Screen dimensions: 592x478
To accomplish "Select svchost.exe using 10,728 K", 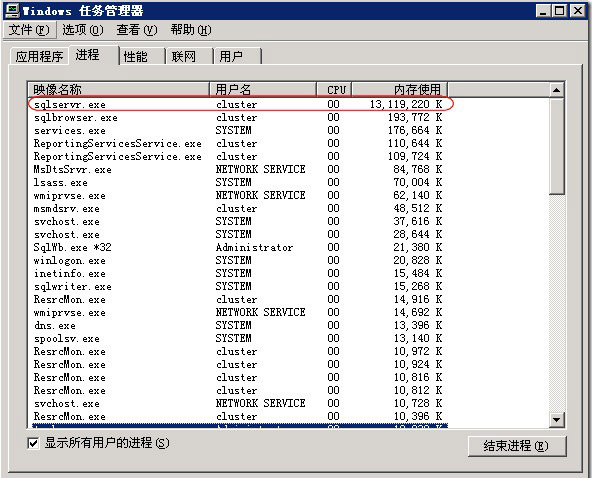I will click(238, 403).
